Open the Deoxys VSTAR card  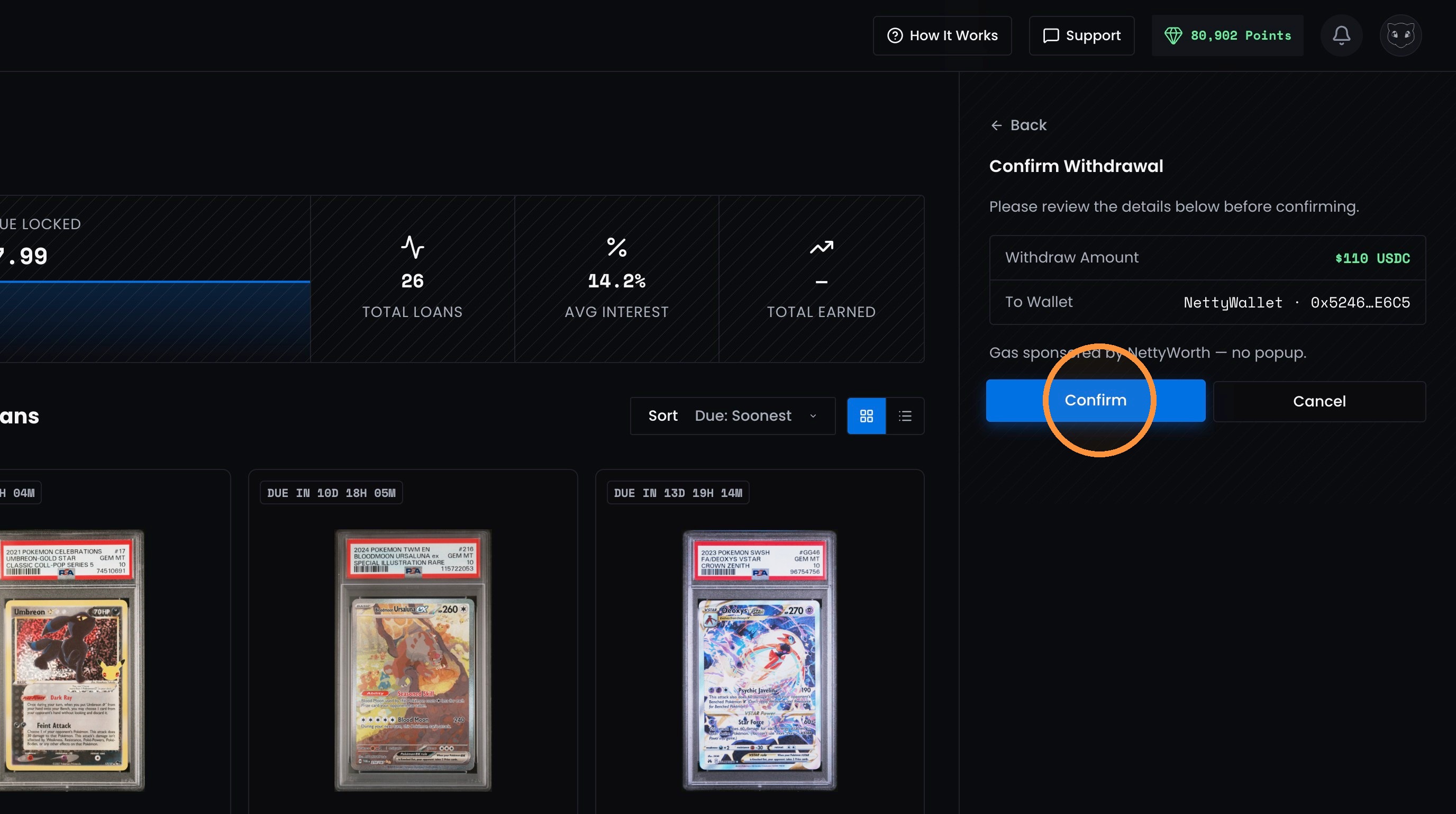760,659
